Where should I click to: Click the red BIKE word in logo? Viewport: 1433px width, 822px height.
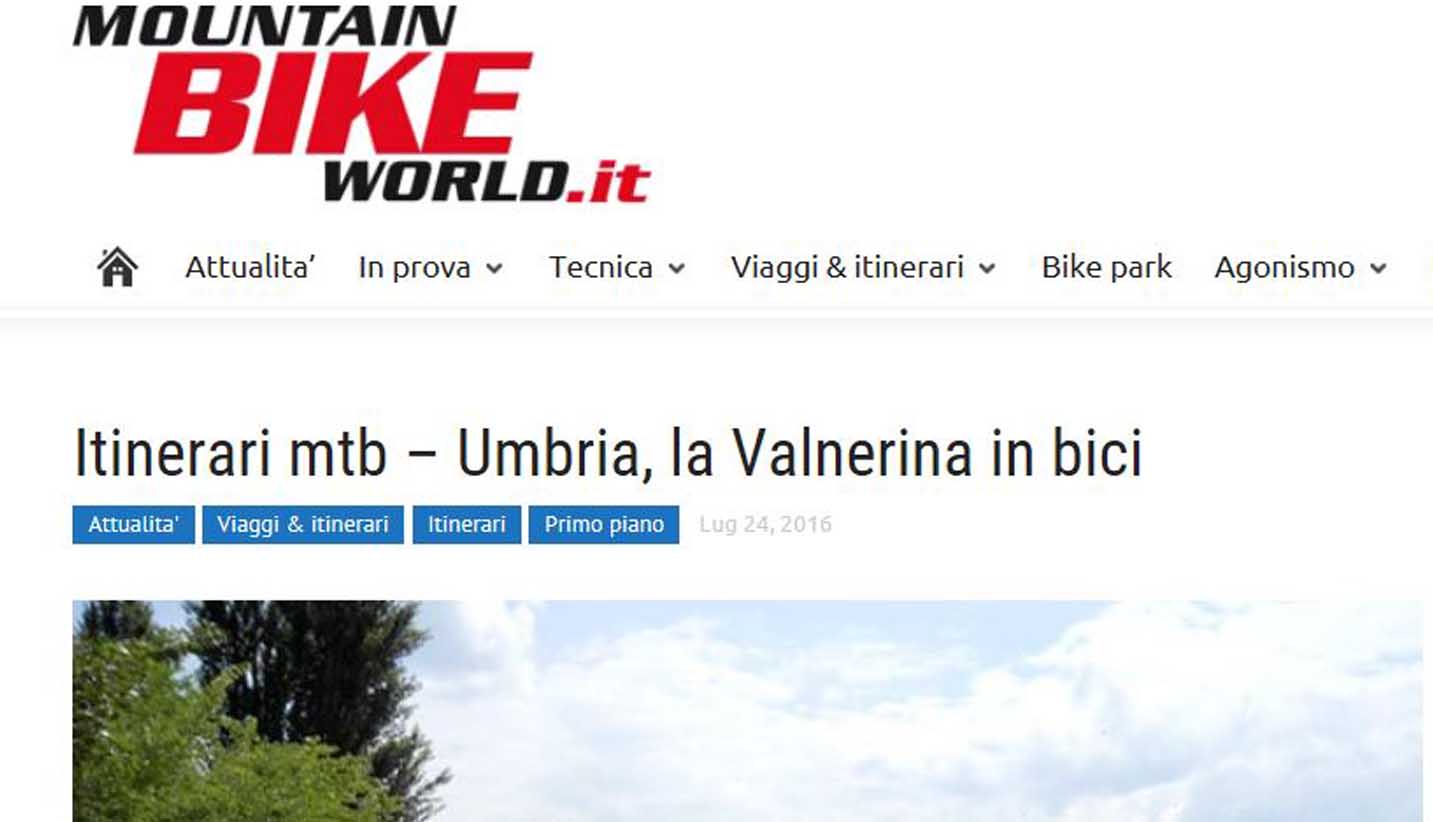[334, 102]
